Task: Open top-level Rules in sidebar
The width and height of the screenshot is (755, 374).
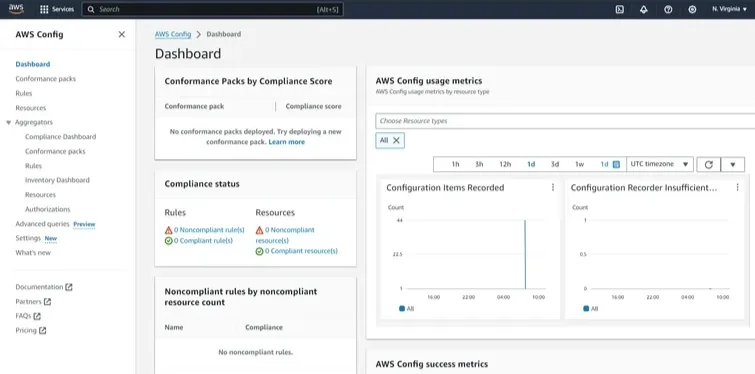Action: [24, 93]
